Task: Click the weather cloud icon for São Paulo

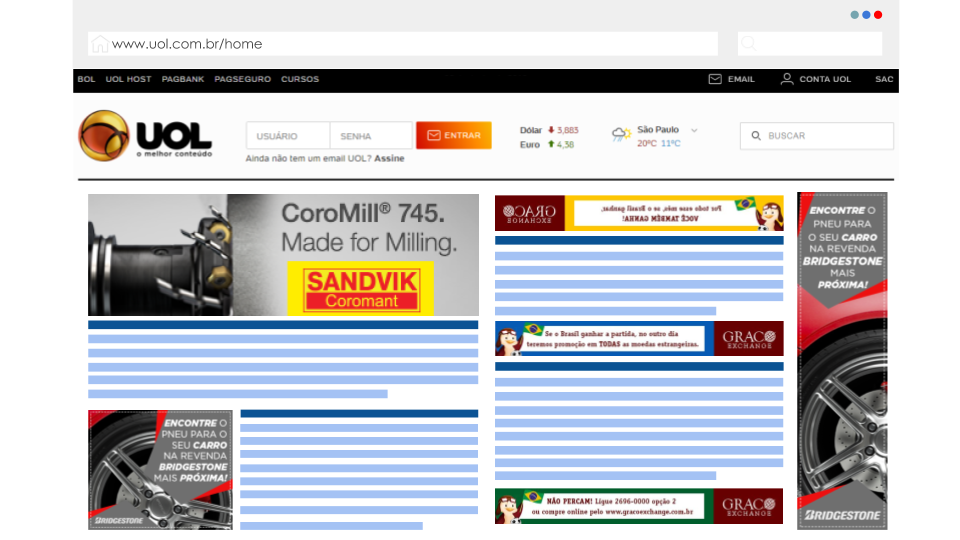Action: [621, 134]
